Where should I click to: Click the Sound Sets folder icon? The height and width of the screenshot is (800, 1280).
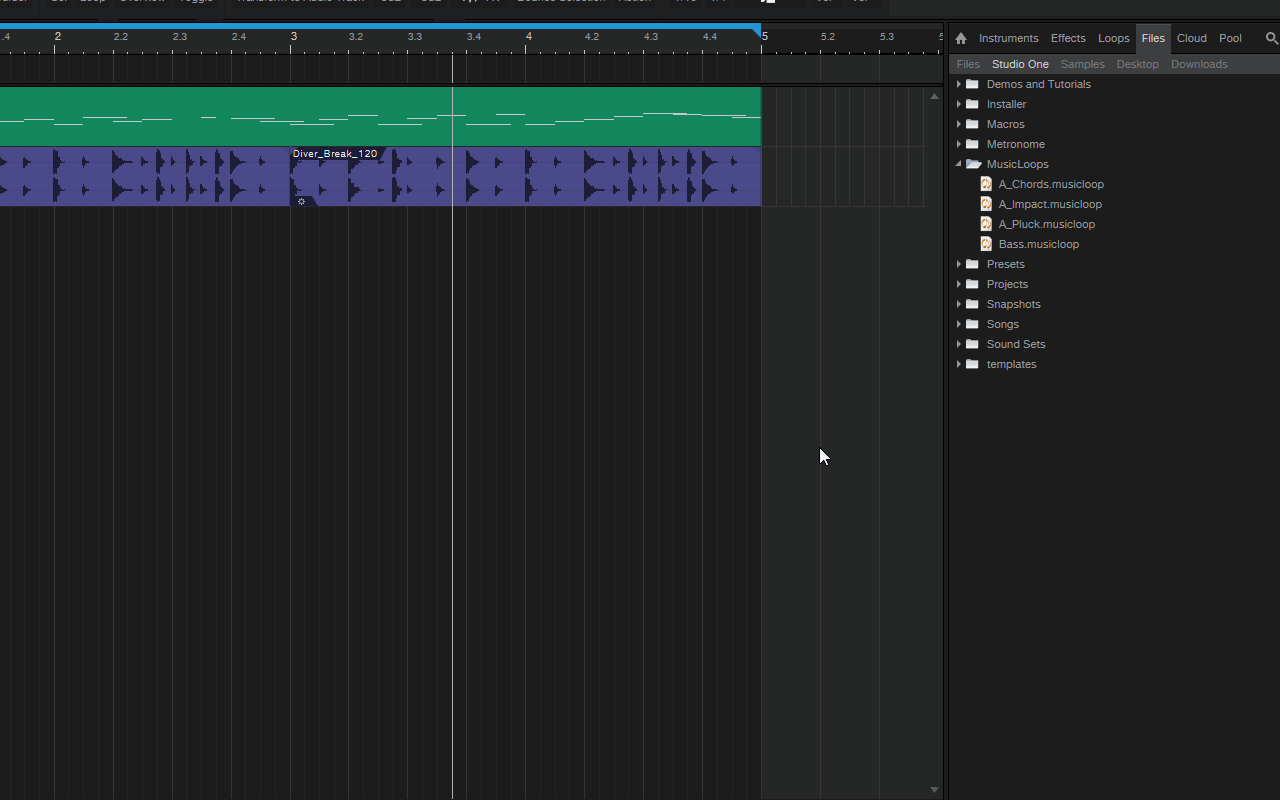click(x=972, y=344)
